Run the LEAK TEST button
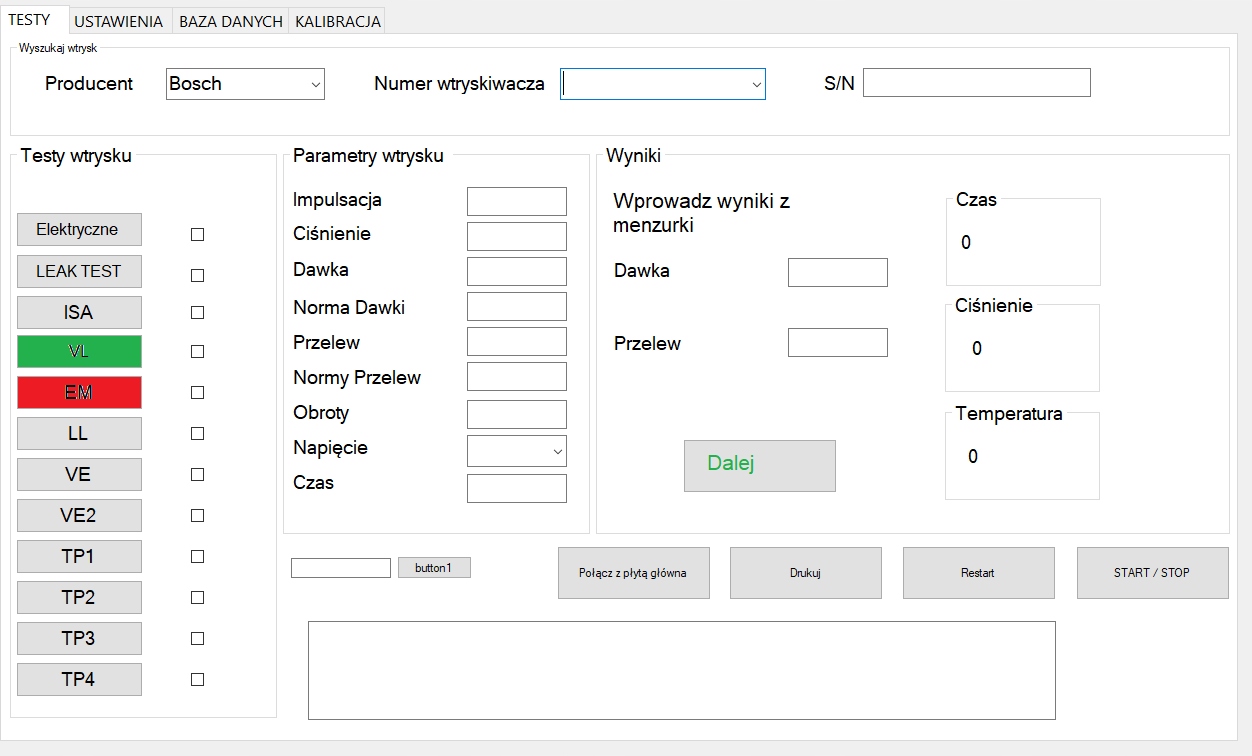 (79, 271)
